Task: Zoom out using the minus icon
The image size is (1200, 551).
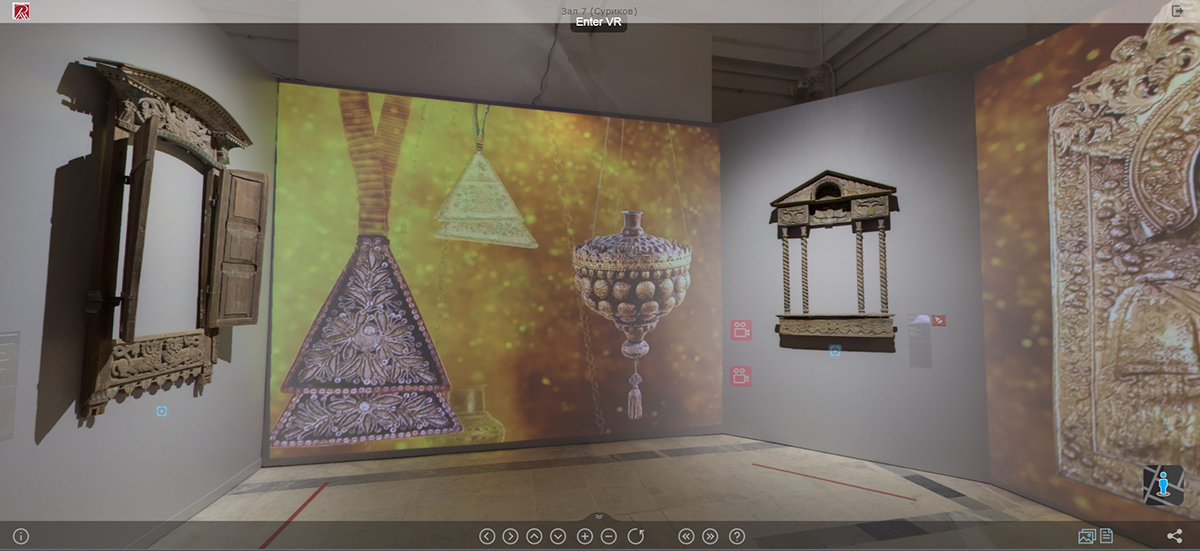Action: [x=609, y=536]
